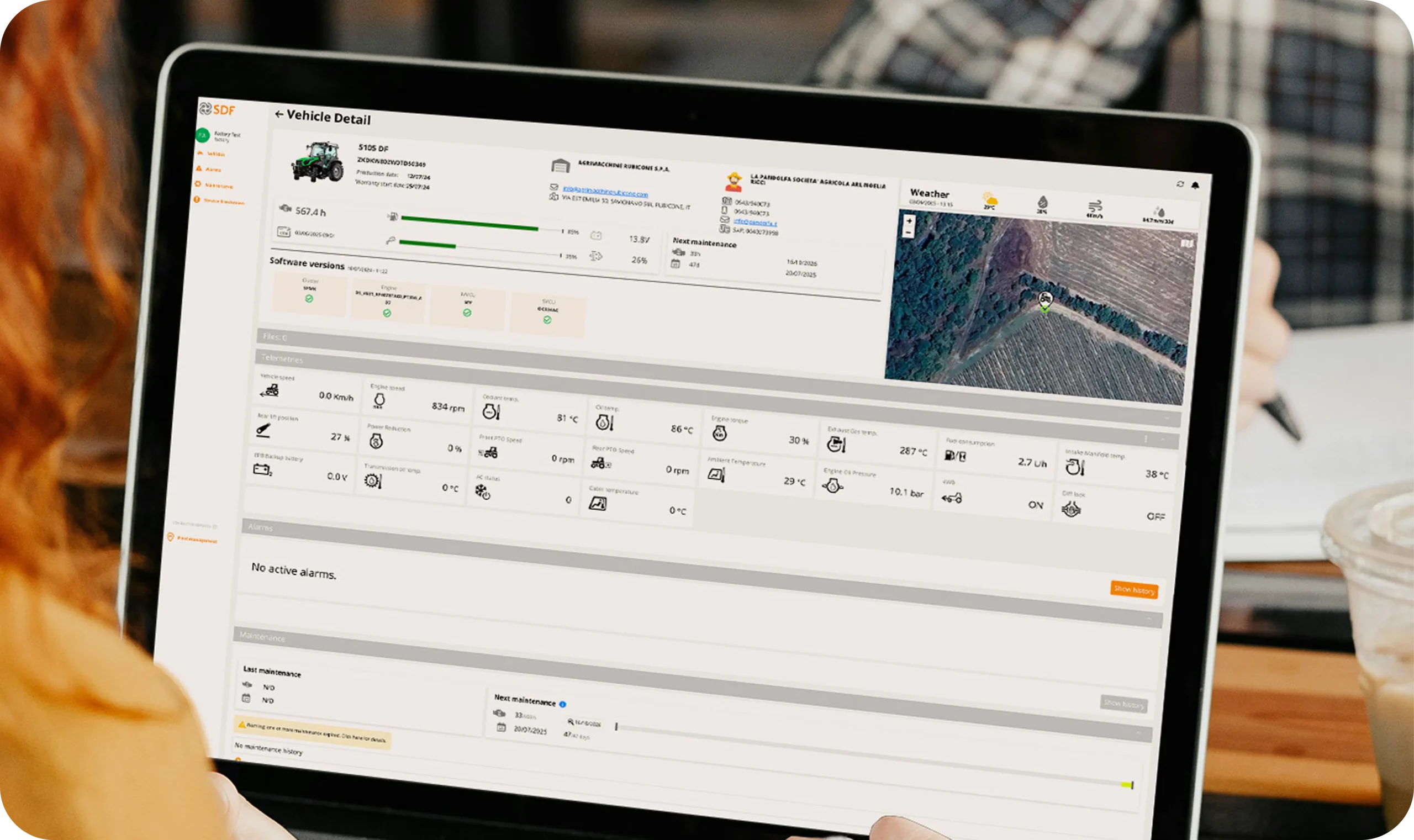1414x840 pixels.
Task: Zoom in on the map
Action: click(x=909, y=221)
